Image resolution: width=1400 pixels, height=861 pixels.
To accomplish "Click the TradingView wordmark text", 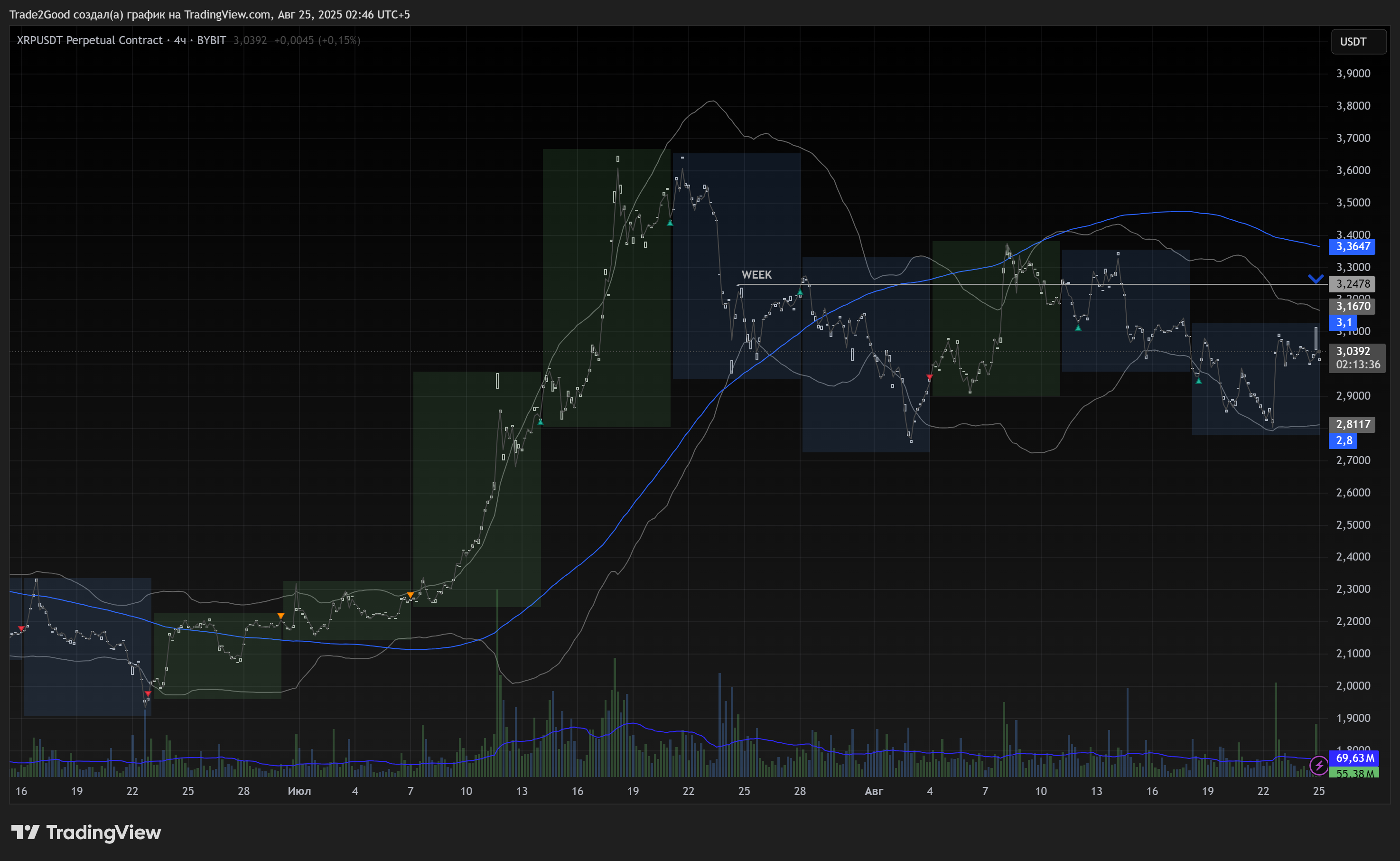I will (x=103, y=833).
